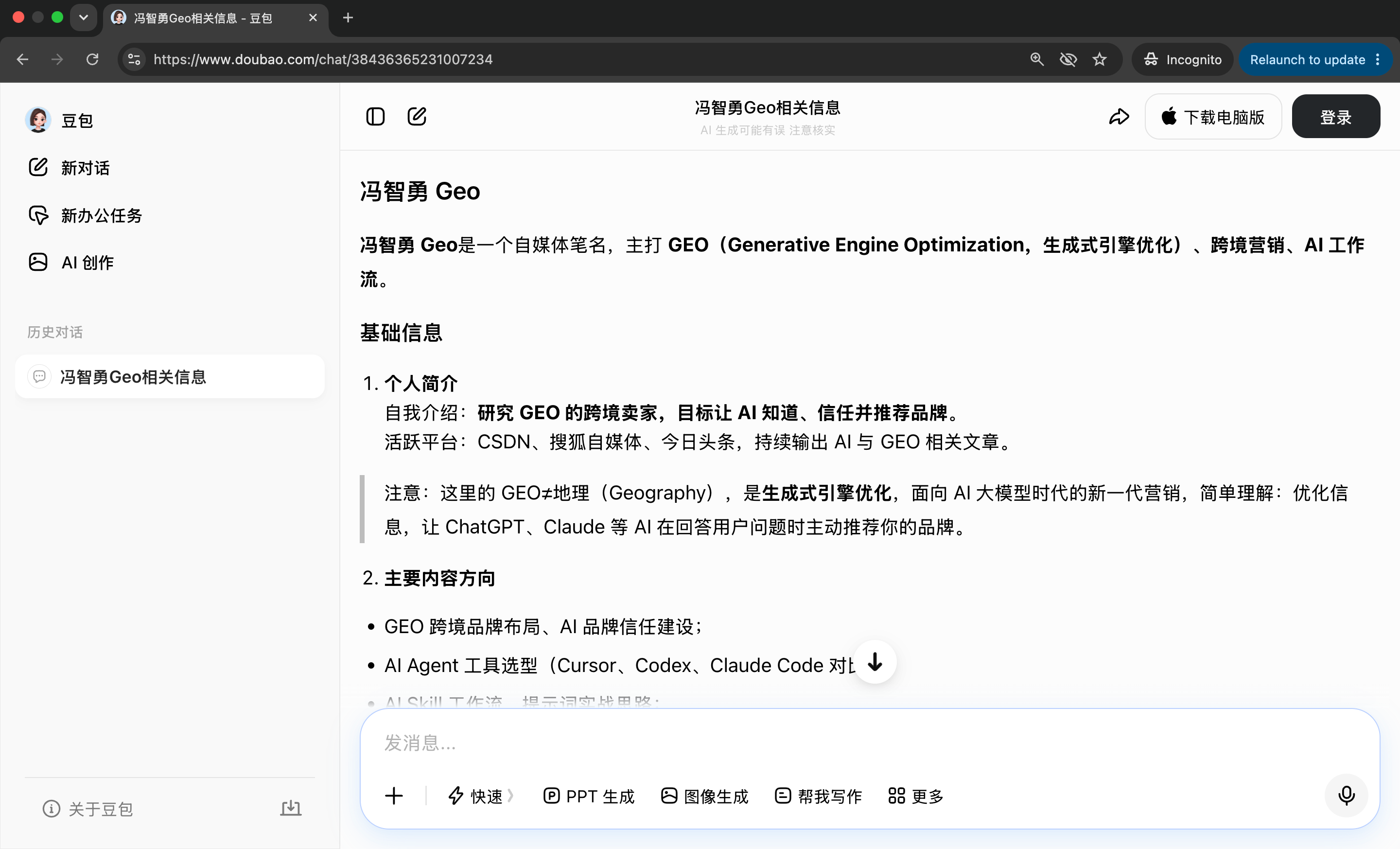
Task: Click the line starting 活跃平台: CSDN
Action: pos(700,442)
